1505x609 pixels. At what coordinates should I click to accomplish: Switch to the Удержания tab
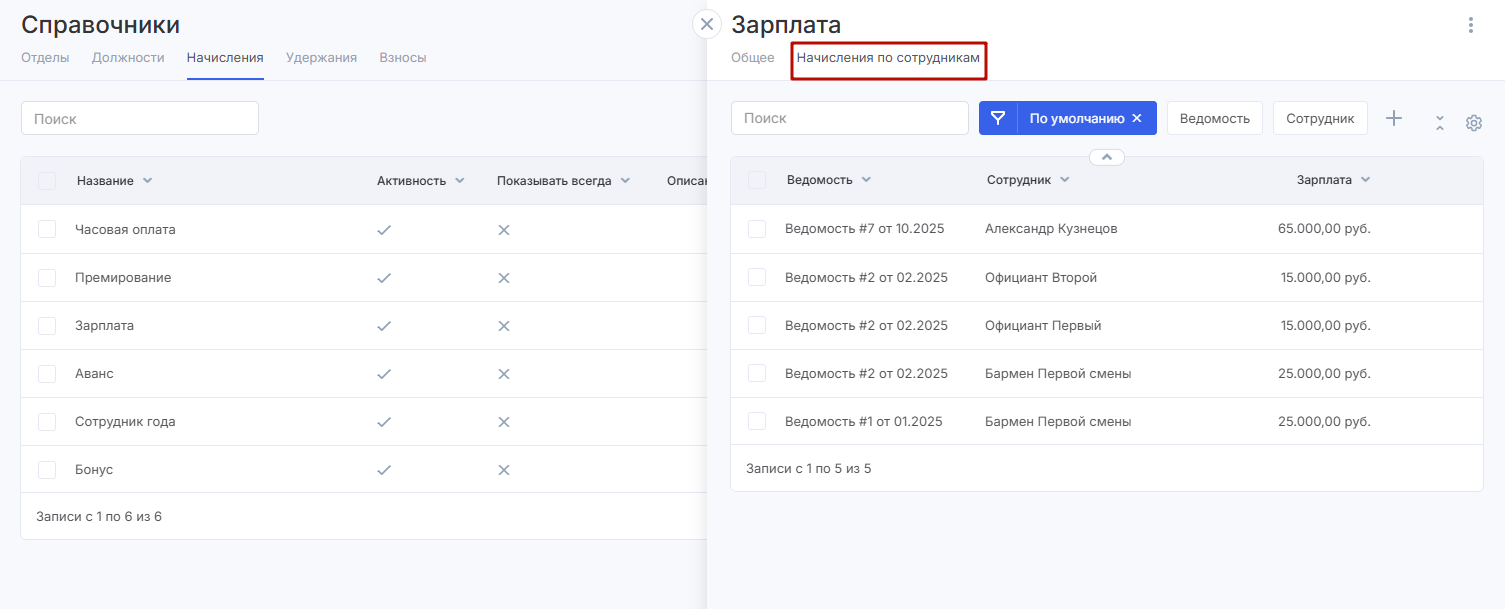coord(321,58)
